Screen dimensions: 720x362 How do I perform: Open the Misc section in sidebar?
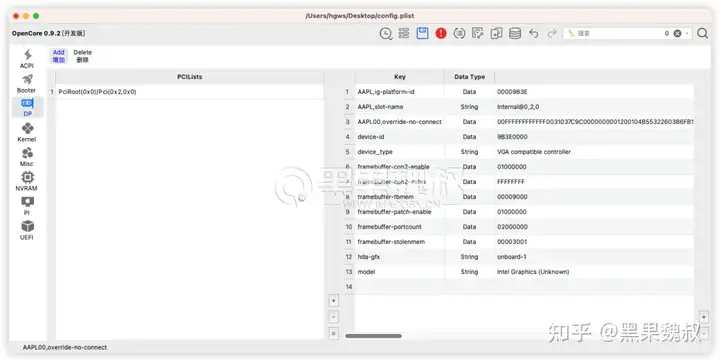pyautogui.click(x=27, y=157)
